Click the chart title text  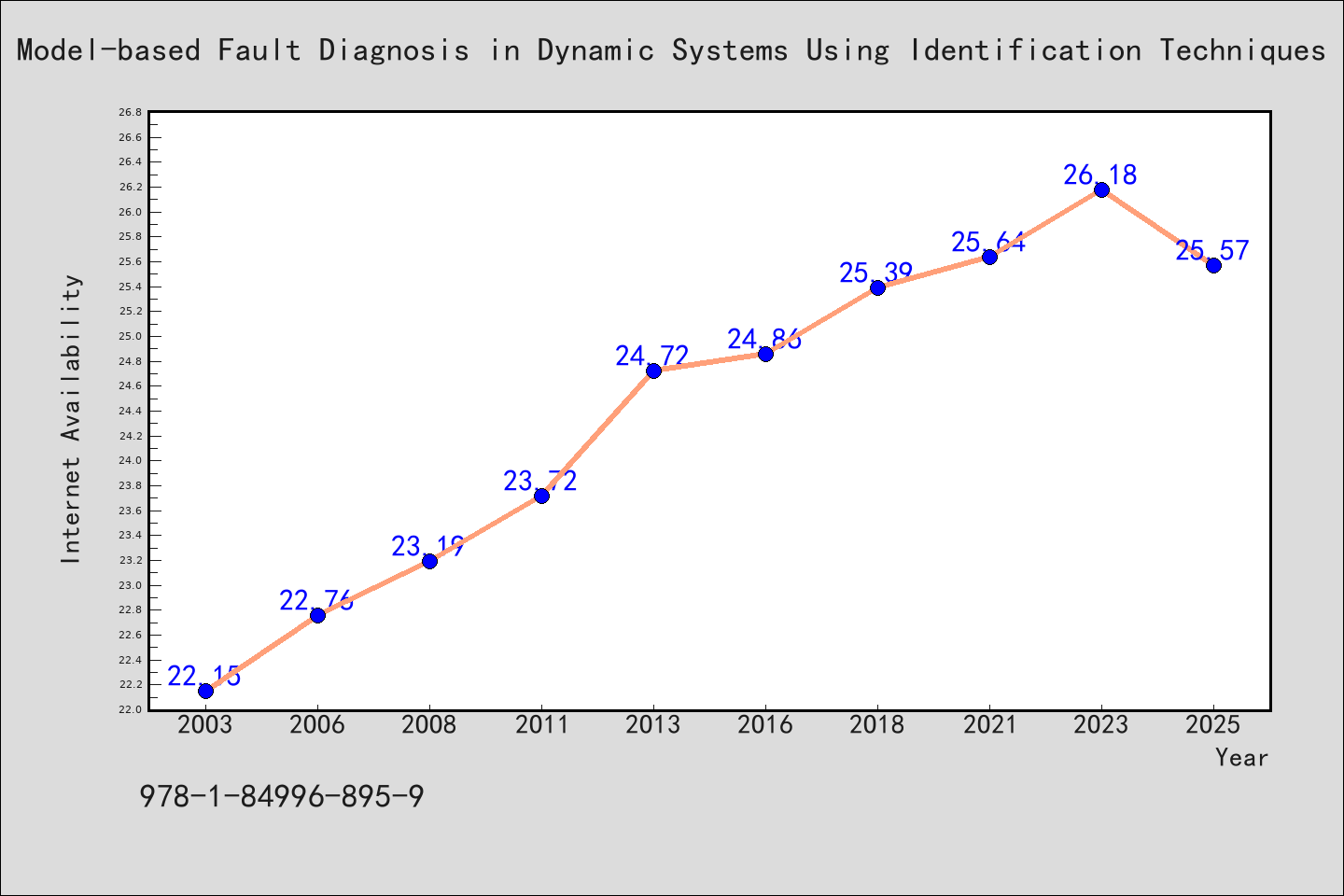point(671,50)
